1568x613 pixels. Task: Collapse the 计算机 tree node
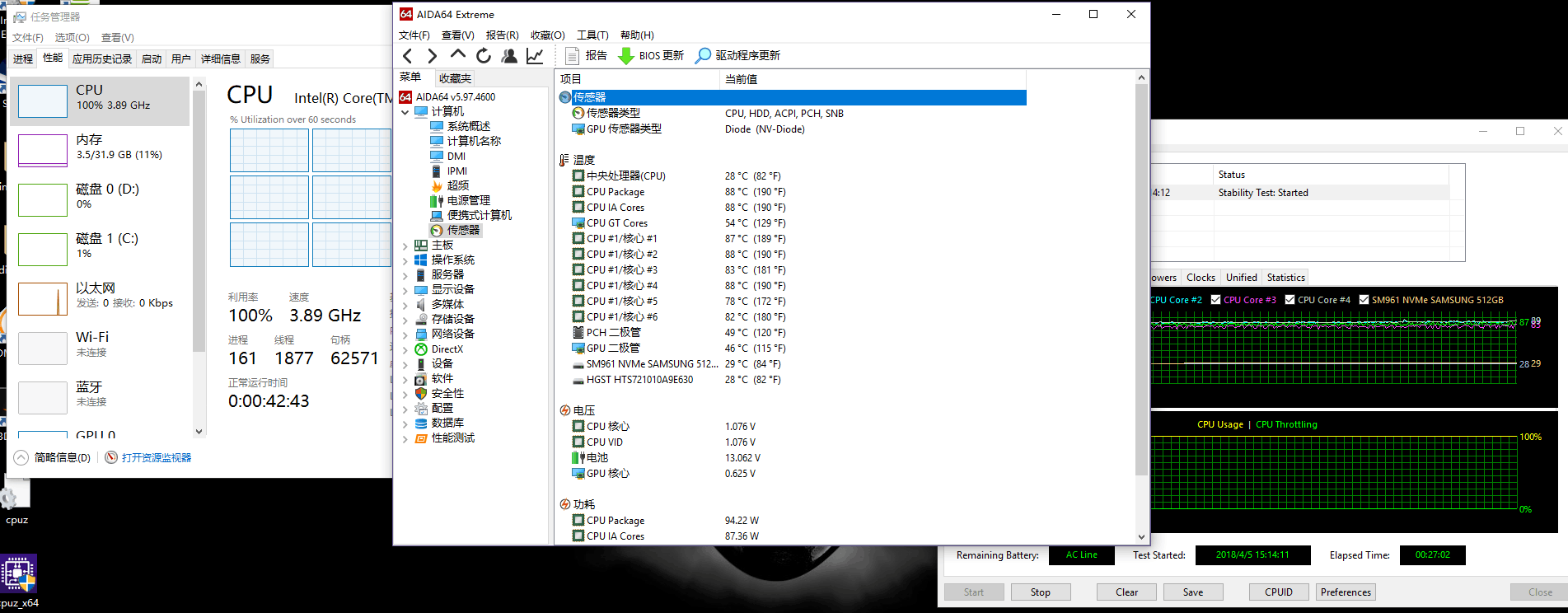405,112
